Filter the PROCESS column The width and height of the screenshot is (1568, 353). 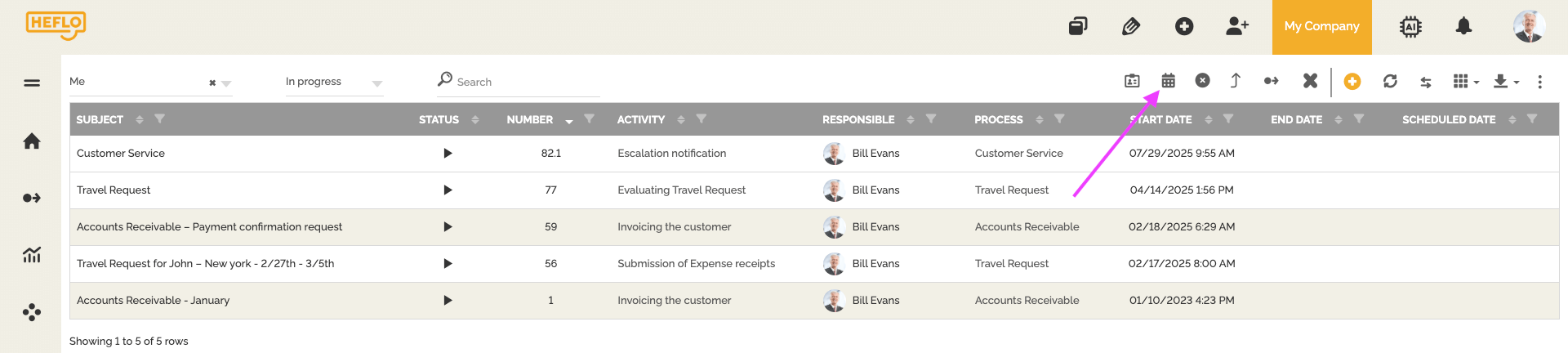point(1059,118)
